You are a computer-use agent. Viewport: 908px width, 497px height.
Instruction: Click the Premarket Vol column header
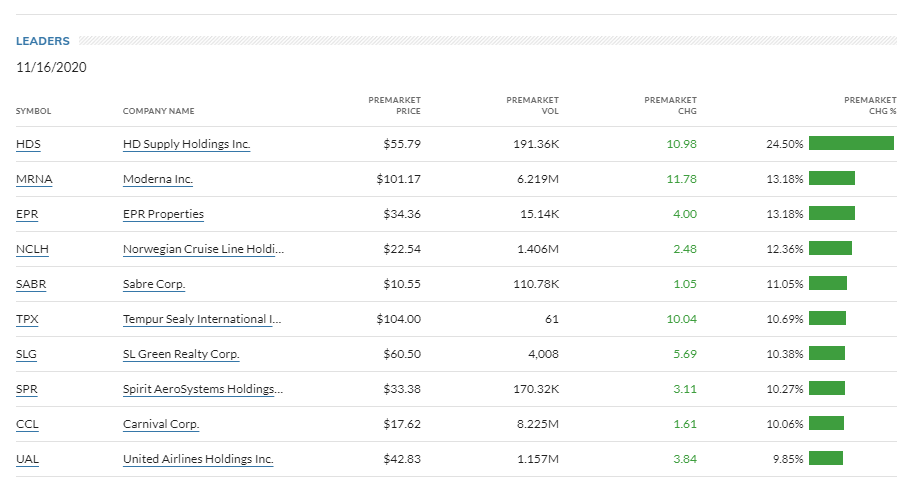point(532,105)
